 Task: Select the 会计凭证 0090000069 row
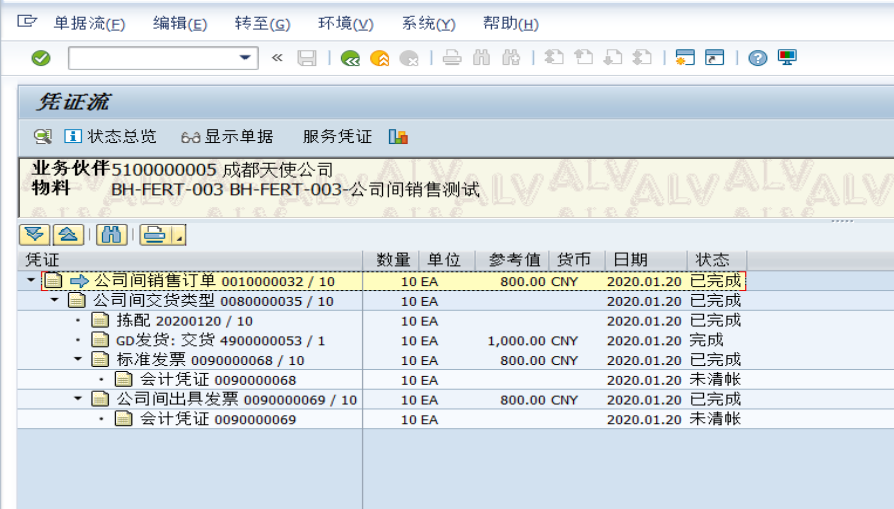click(x=381, y=419)
